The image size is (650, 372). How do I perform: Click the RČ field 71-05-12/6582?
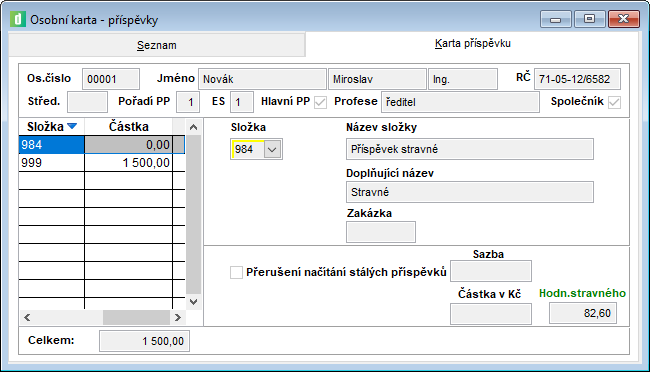click(577, 79)
